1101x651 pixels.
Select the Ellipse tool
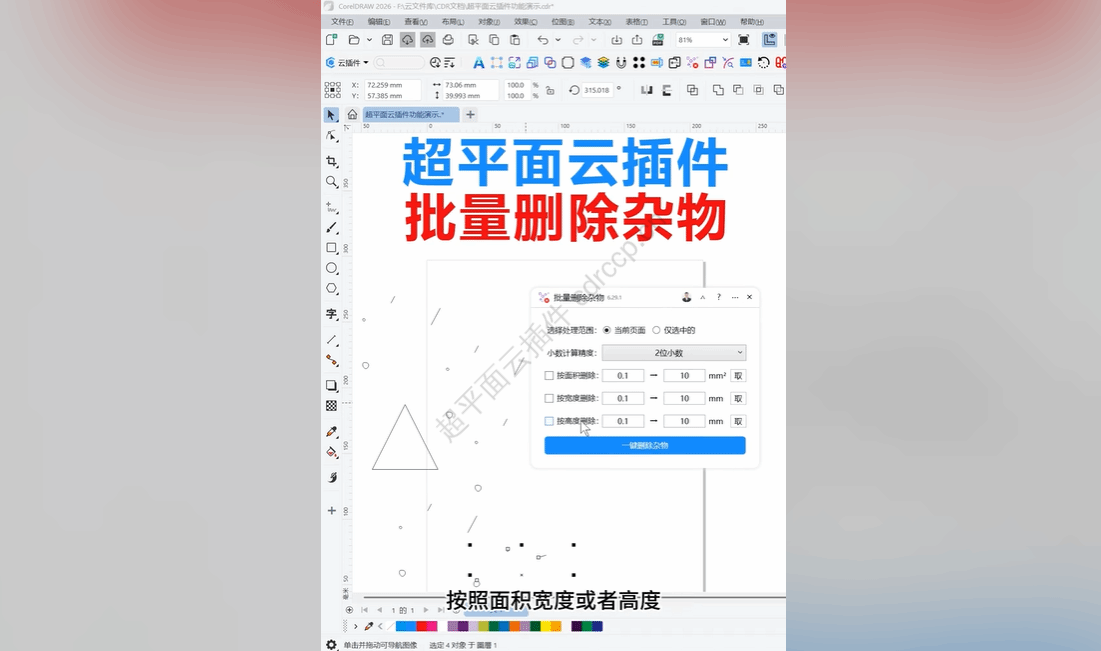[331, 268]
